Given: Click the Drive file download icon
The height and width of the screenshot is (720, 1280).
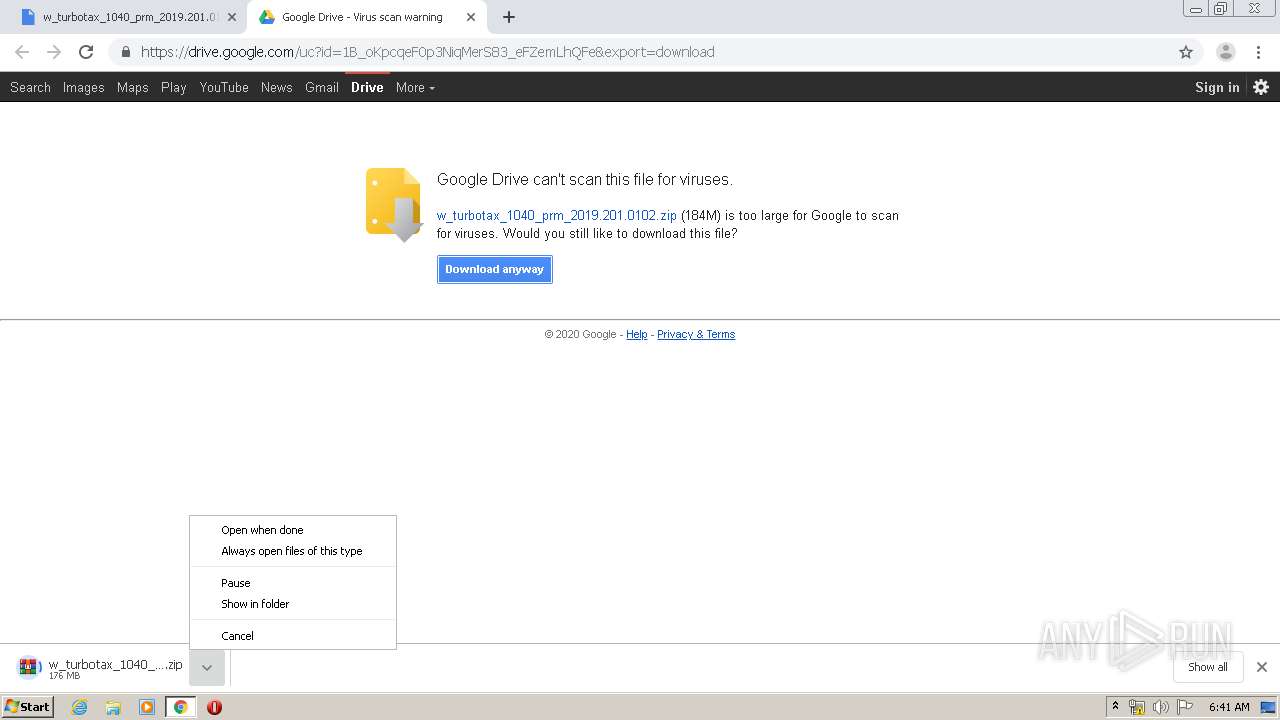Looking at the screenshot, I should click(x=394, y=205).
